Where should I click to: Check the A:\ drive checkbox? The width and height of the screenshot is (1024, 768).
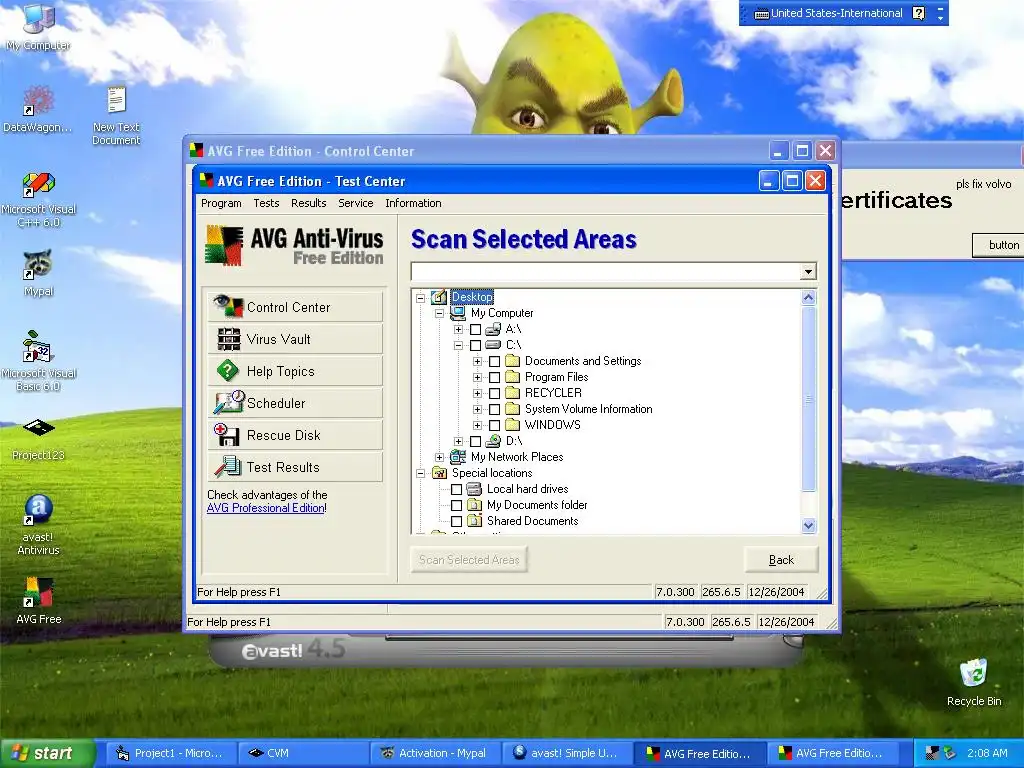click(475, 329)
